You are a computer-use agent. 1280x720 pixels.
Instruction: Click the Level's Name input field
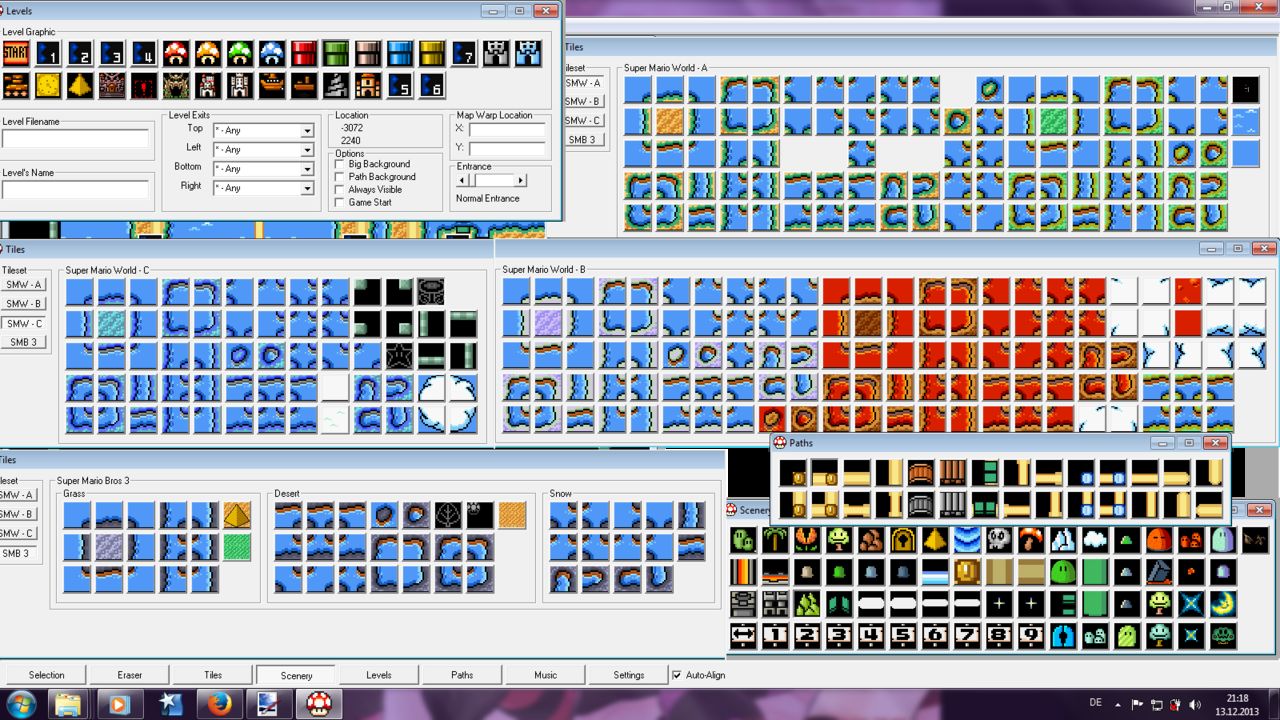(x=76, y=190)
